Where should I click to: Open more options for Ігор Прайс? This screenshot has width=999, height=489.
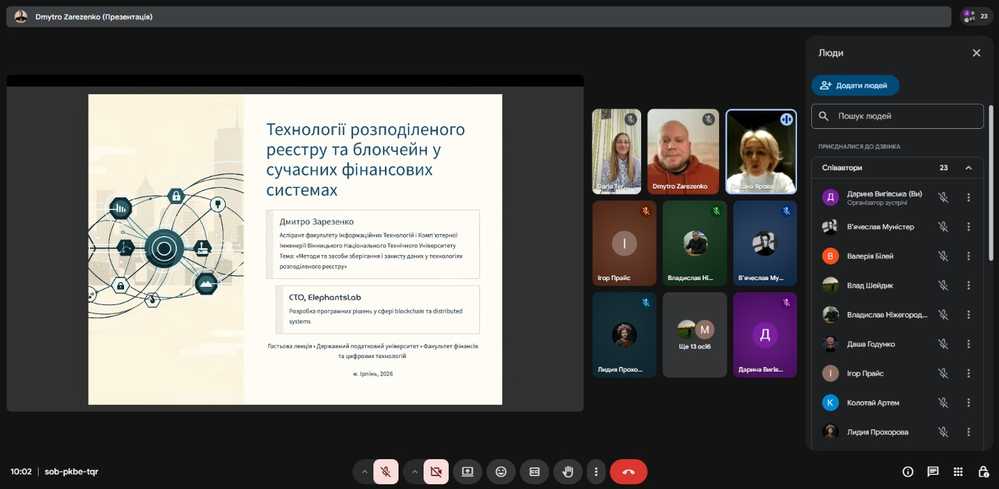968,373
